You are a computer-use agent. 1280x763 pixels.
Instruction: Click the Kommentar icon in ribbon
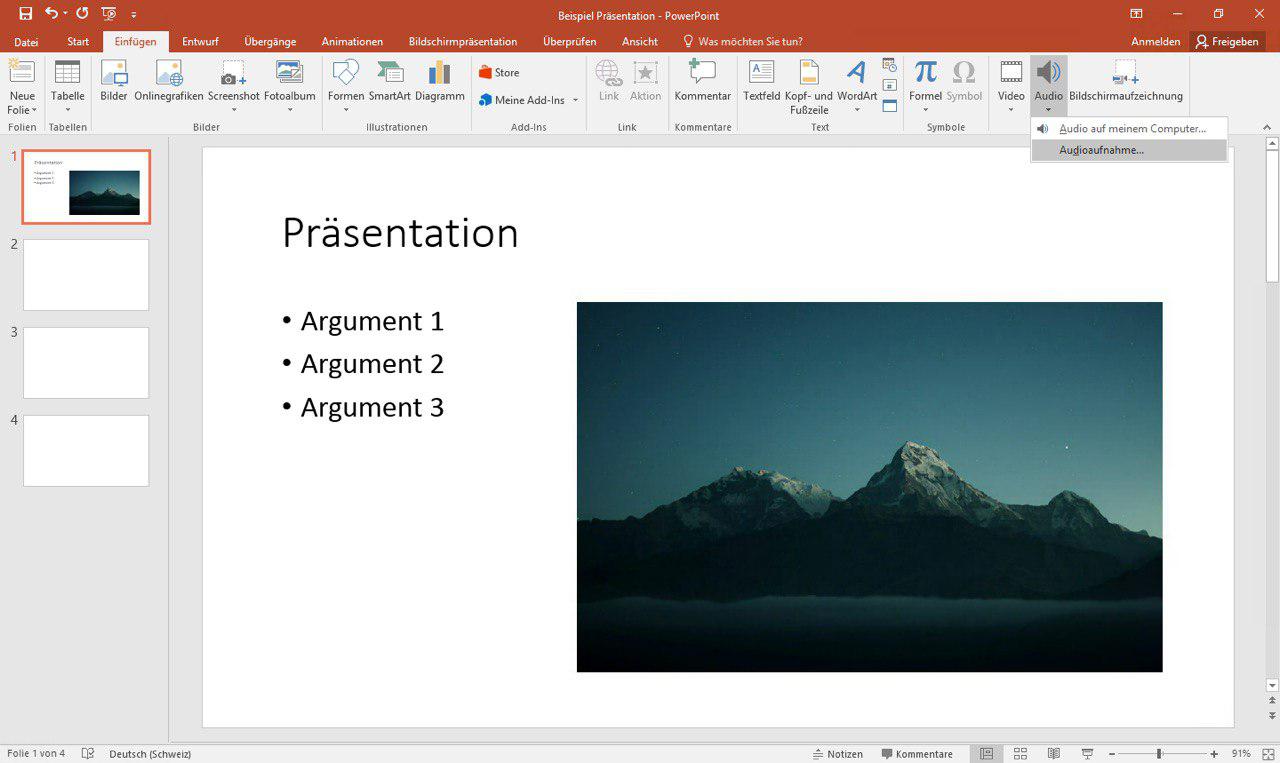pos(702,80)
